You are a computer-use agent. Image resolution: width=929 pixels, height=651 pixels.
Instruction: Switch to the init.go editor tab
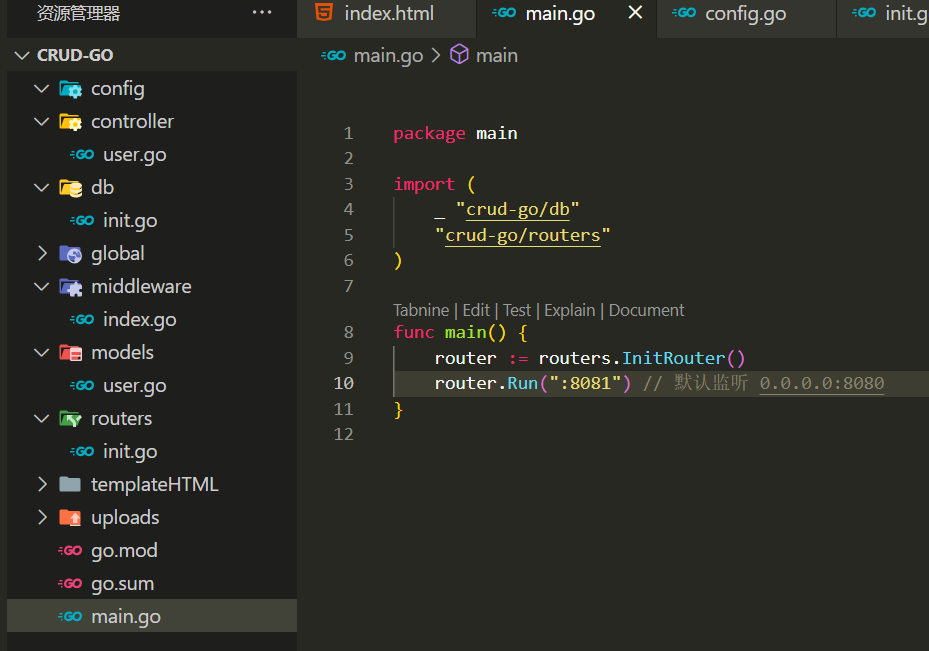[x=883, y=18]
